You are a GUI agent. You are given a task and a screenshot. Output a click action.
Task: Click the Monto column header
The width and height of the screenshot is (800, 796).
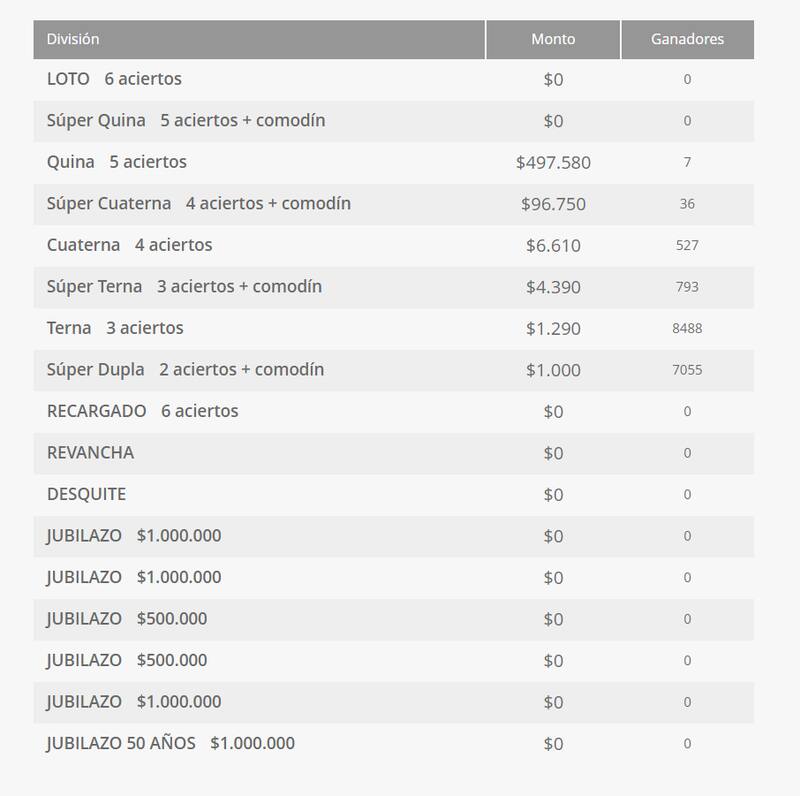(x=553, y=39)
